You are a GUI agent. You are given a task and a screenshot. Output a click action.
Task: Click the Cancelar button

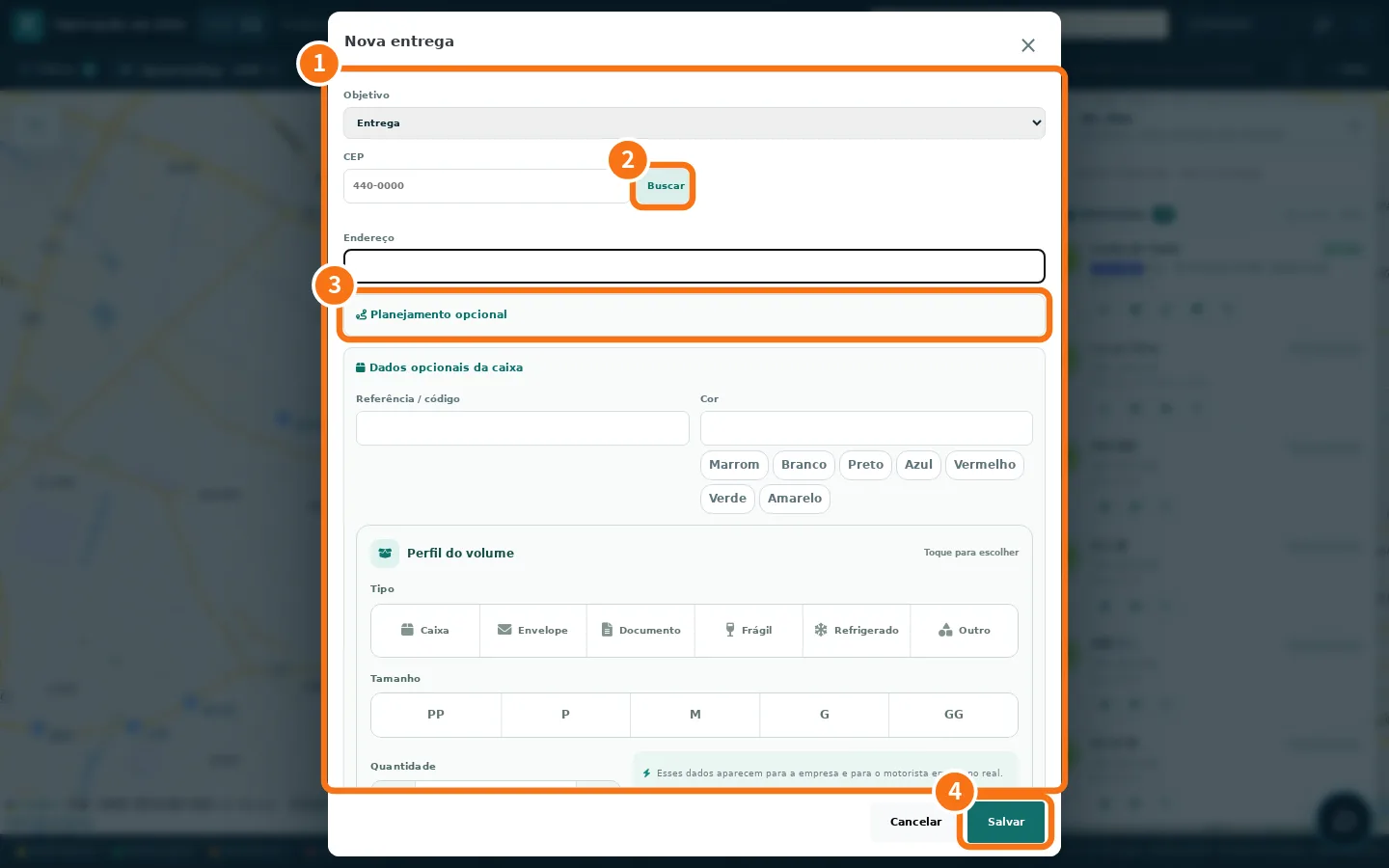tap(915, 822)
